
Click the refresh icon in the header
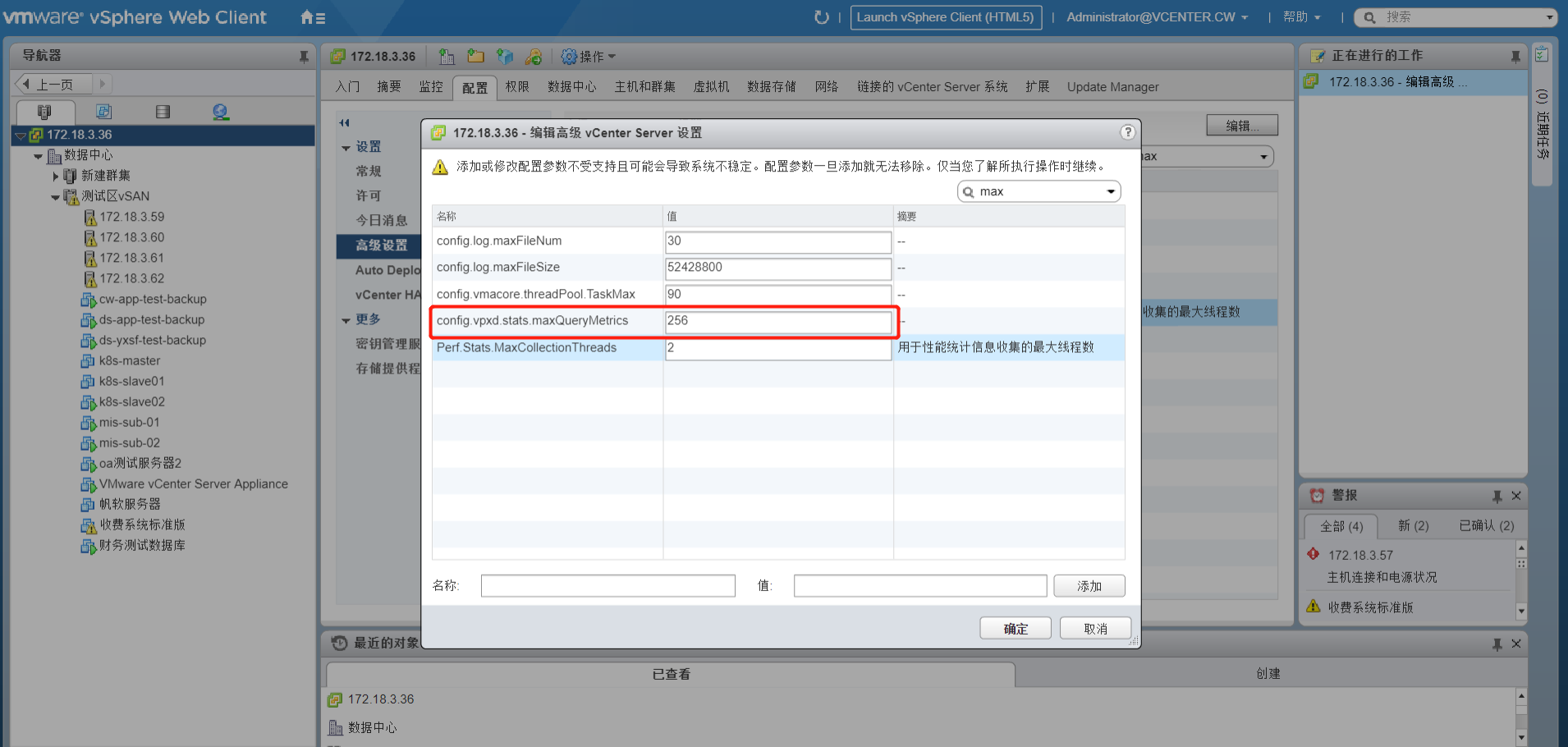pyautogui.click(x=821, y=17)
